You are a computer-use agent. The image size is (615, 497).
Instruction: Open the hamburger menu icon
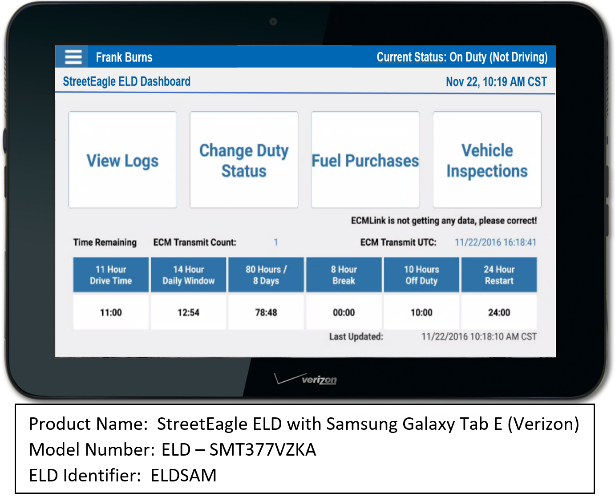tap(73, 57)
